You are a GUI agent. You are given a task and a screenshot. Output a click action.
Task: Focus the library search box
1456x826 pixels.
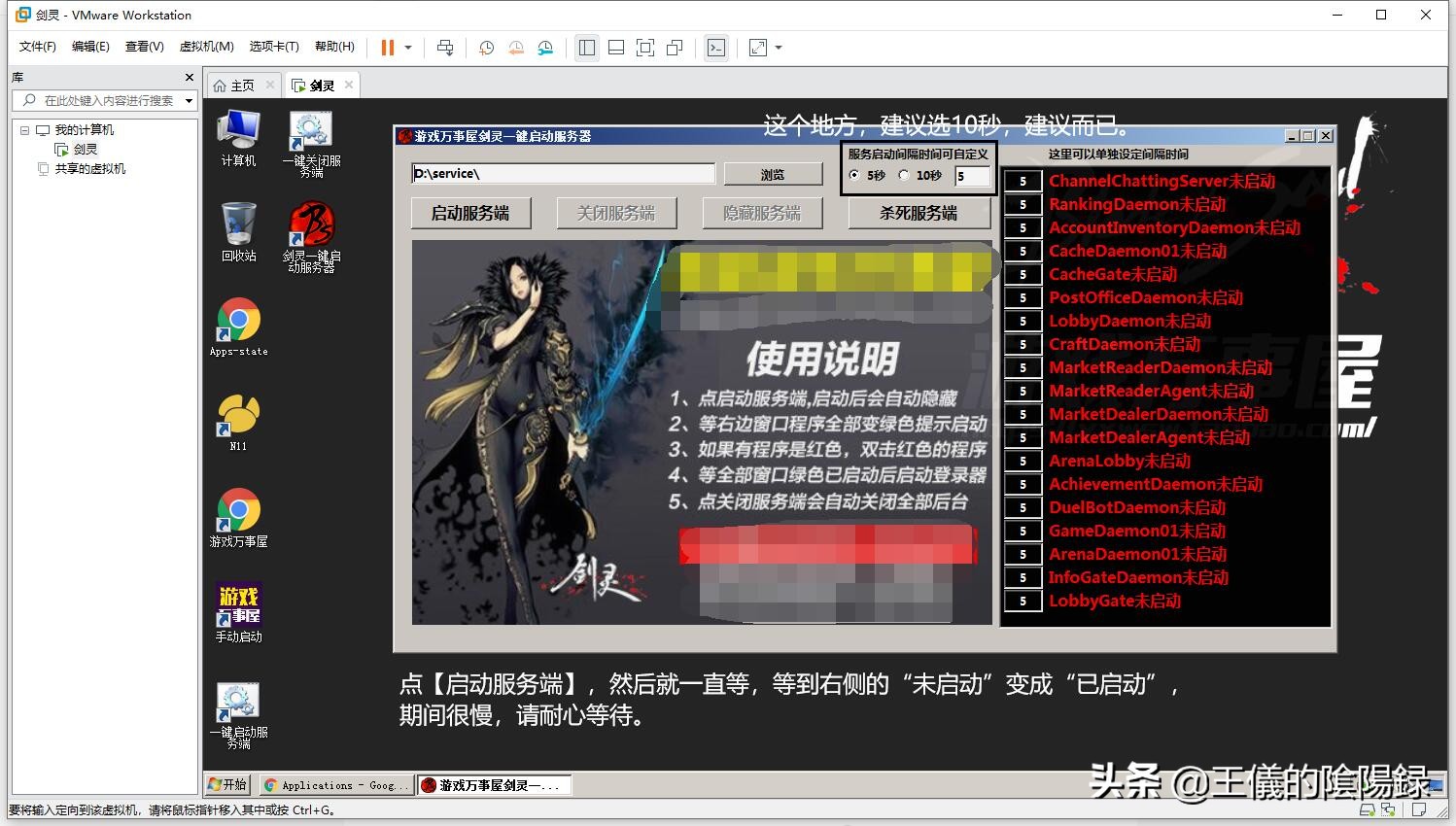pyautogui.click(x=103, y=100)
